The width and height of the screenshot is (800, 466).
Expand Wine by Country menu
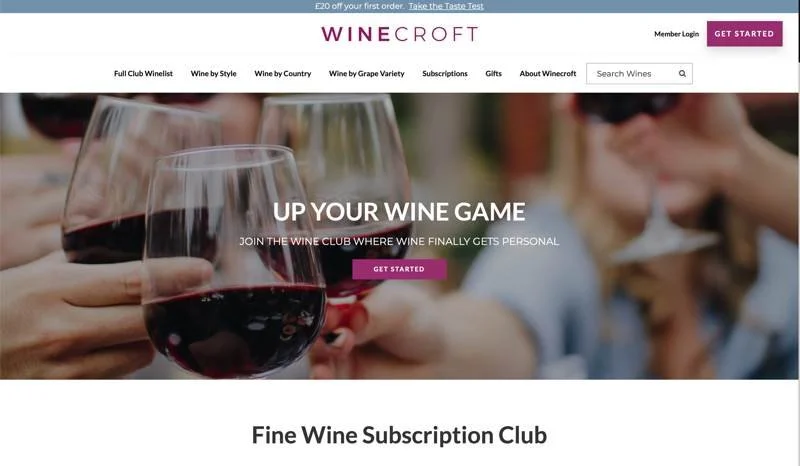pyautogui.click(x=283, y=73)
